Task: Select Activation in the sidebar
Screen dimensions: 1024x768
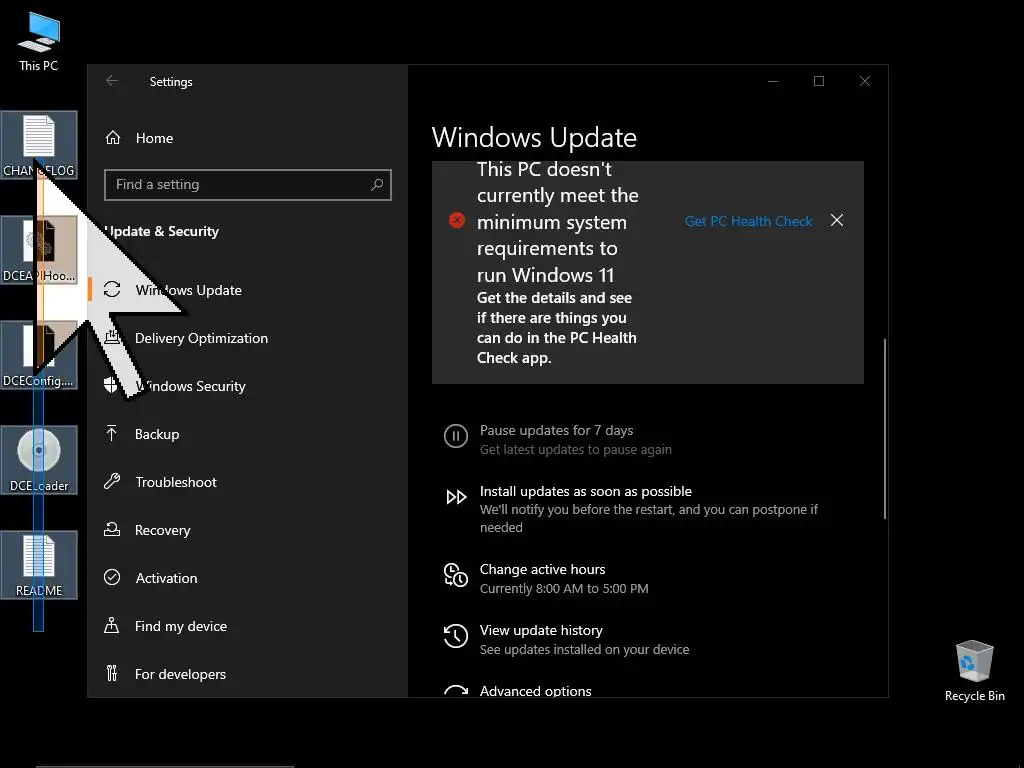Action: coord(167,578)
